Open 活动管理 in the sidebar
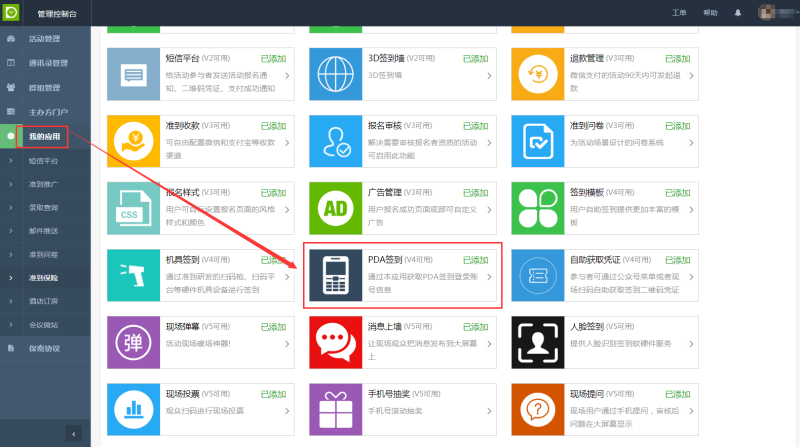800x447 pixels. (x=45, y=39)
